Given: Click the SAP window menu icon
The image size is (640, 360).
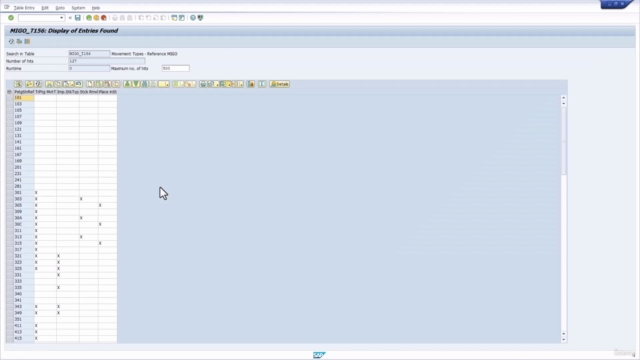Looking at the screenshot, I should pos(7,7).
